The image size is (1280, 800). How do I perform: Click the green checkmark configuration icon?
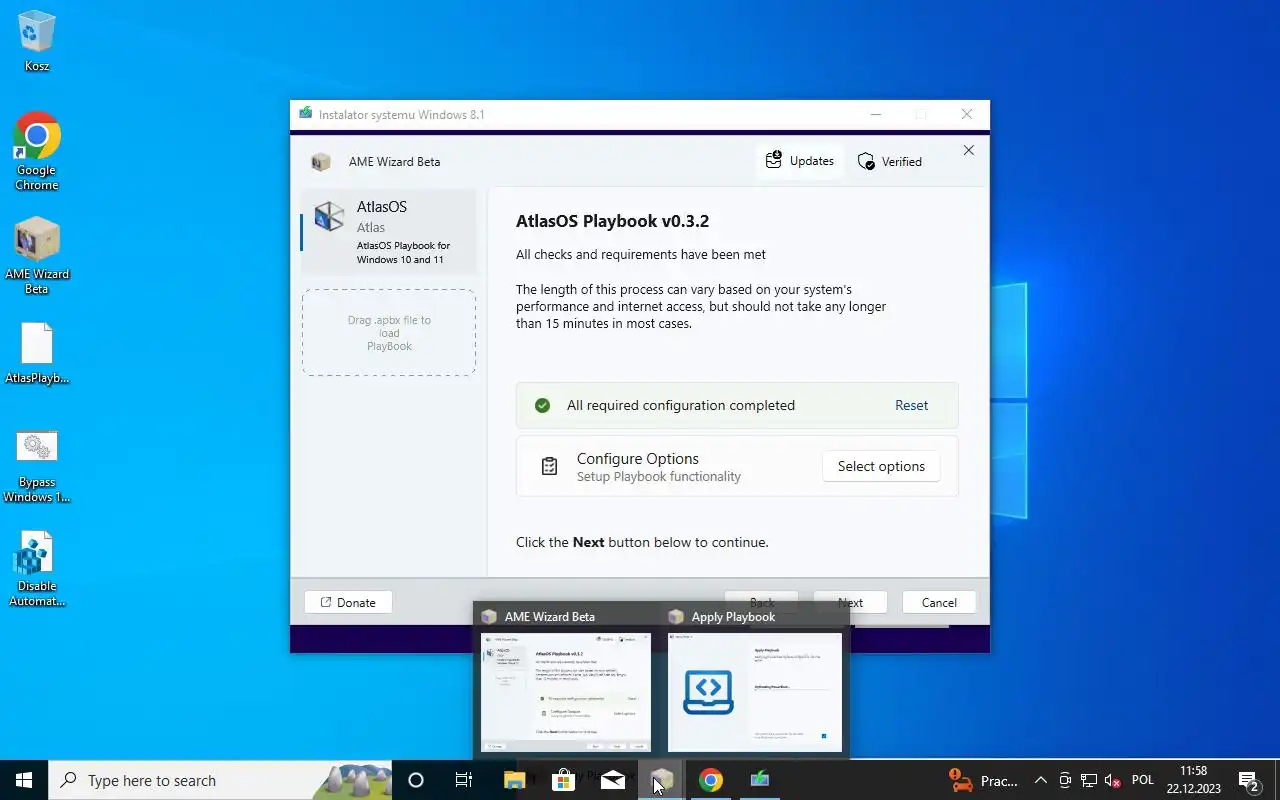(x=542, y=405)
